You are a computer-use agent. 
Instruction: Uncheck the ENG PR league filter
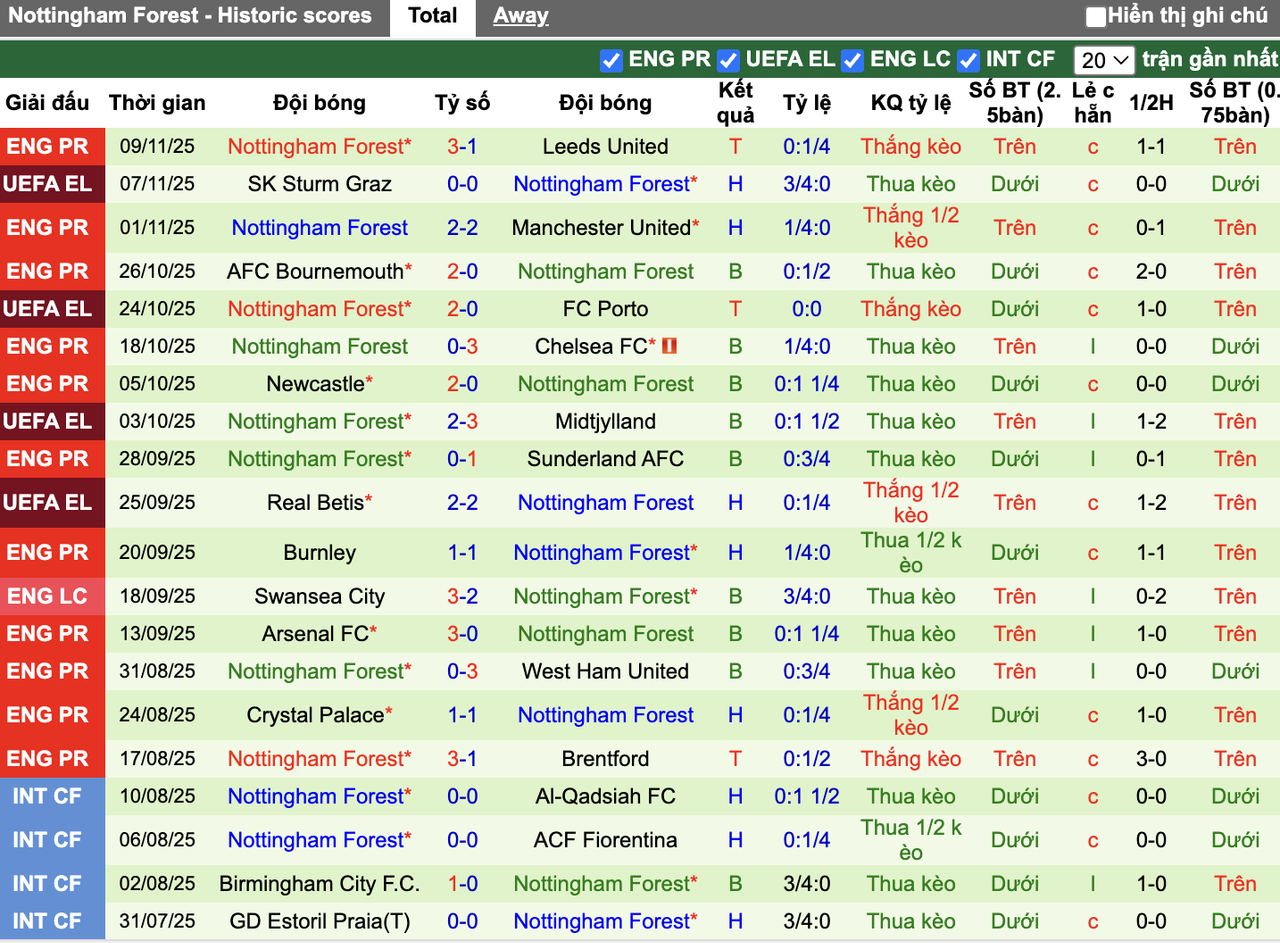[611, 60]
